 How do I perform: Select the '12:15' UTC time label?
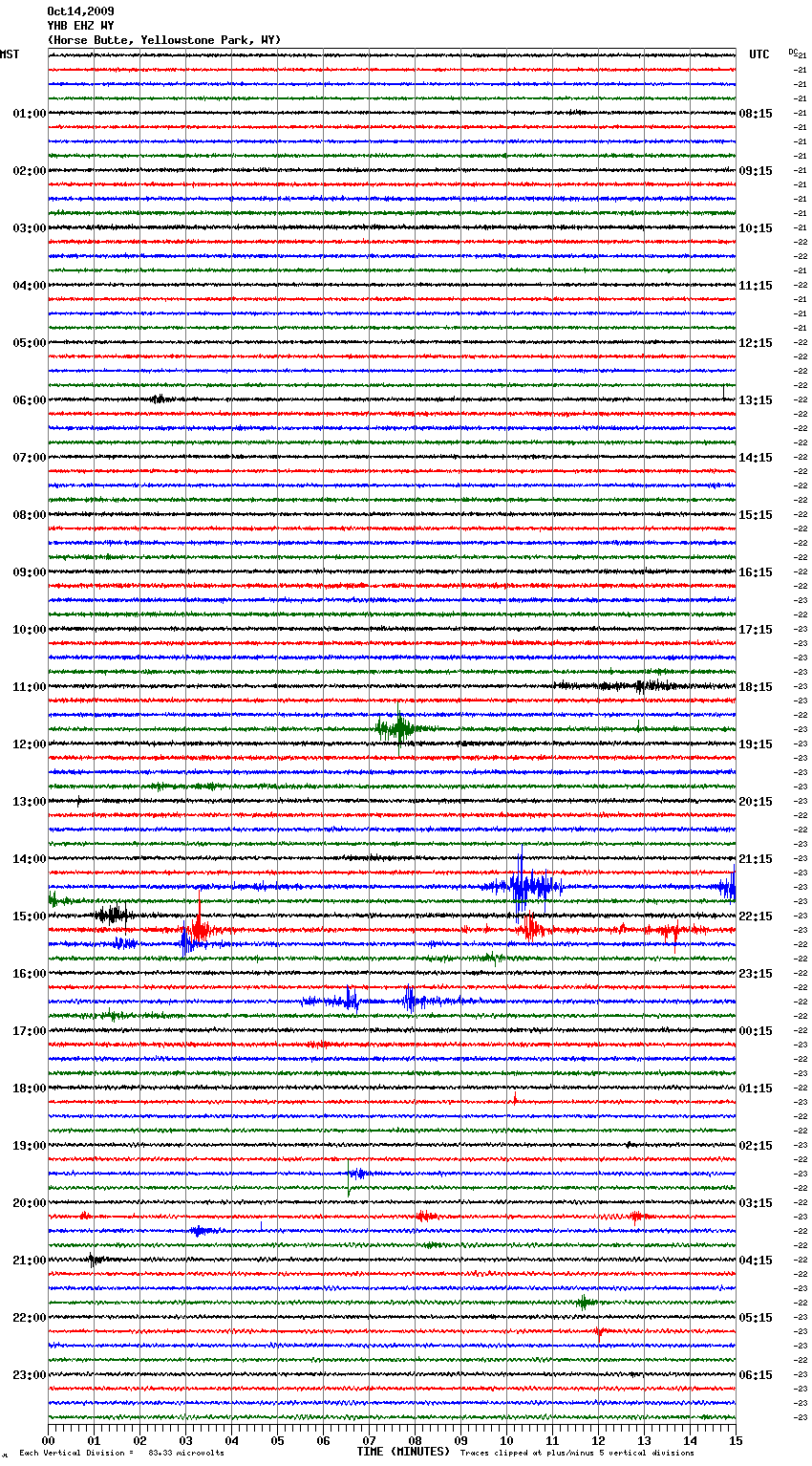[x=756, y=343]
